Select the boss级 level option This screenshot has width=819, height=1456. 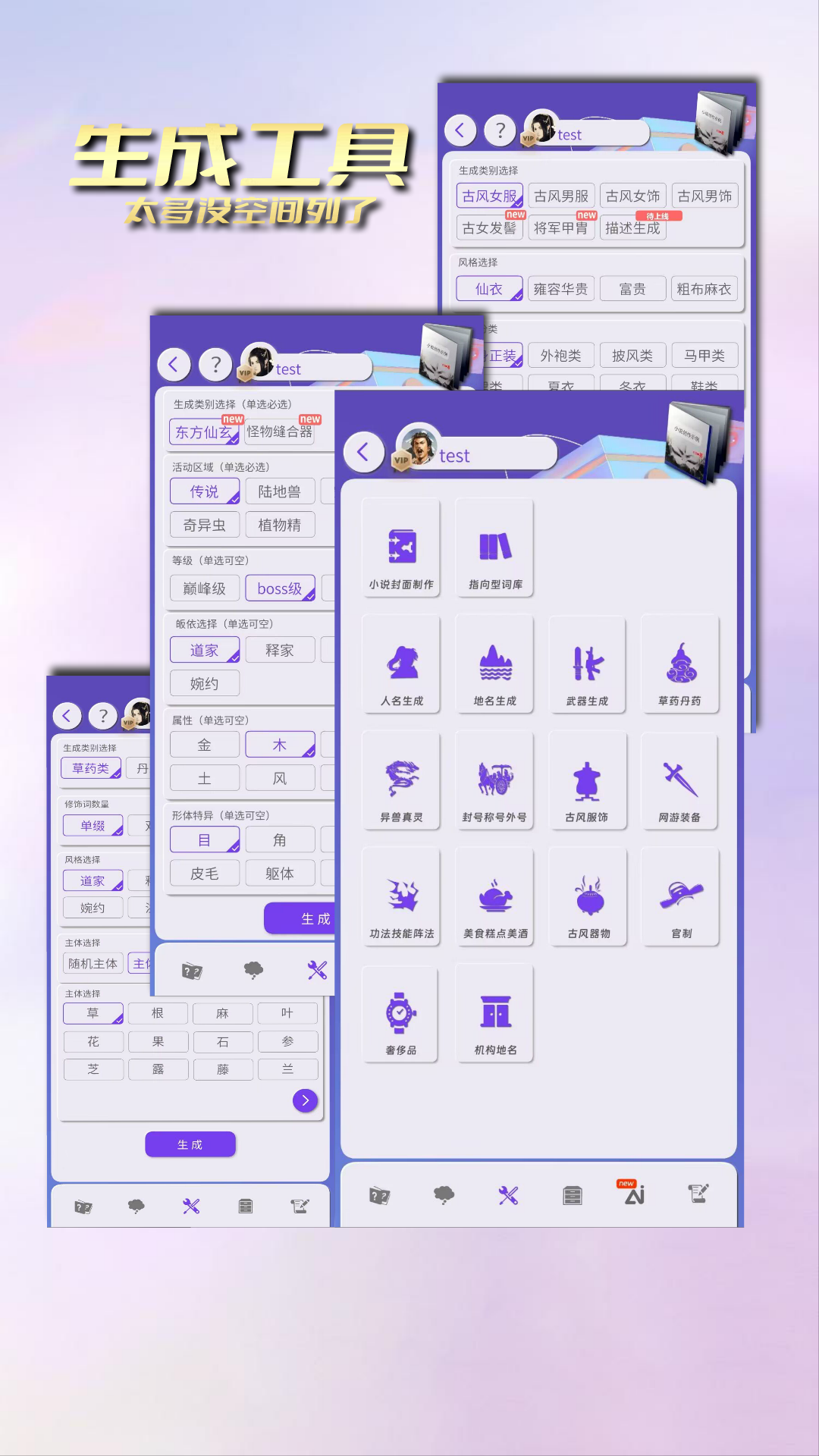coord(280,588)
